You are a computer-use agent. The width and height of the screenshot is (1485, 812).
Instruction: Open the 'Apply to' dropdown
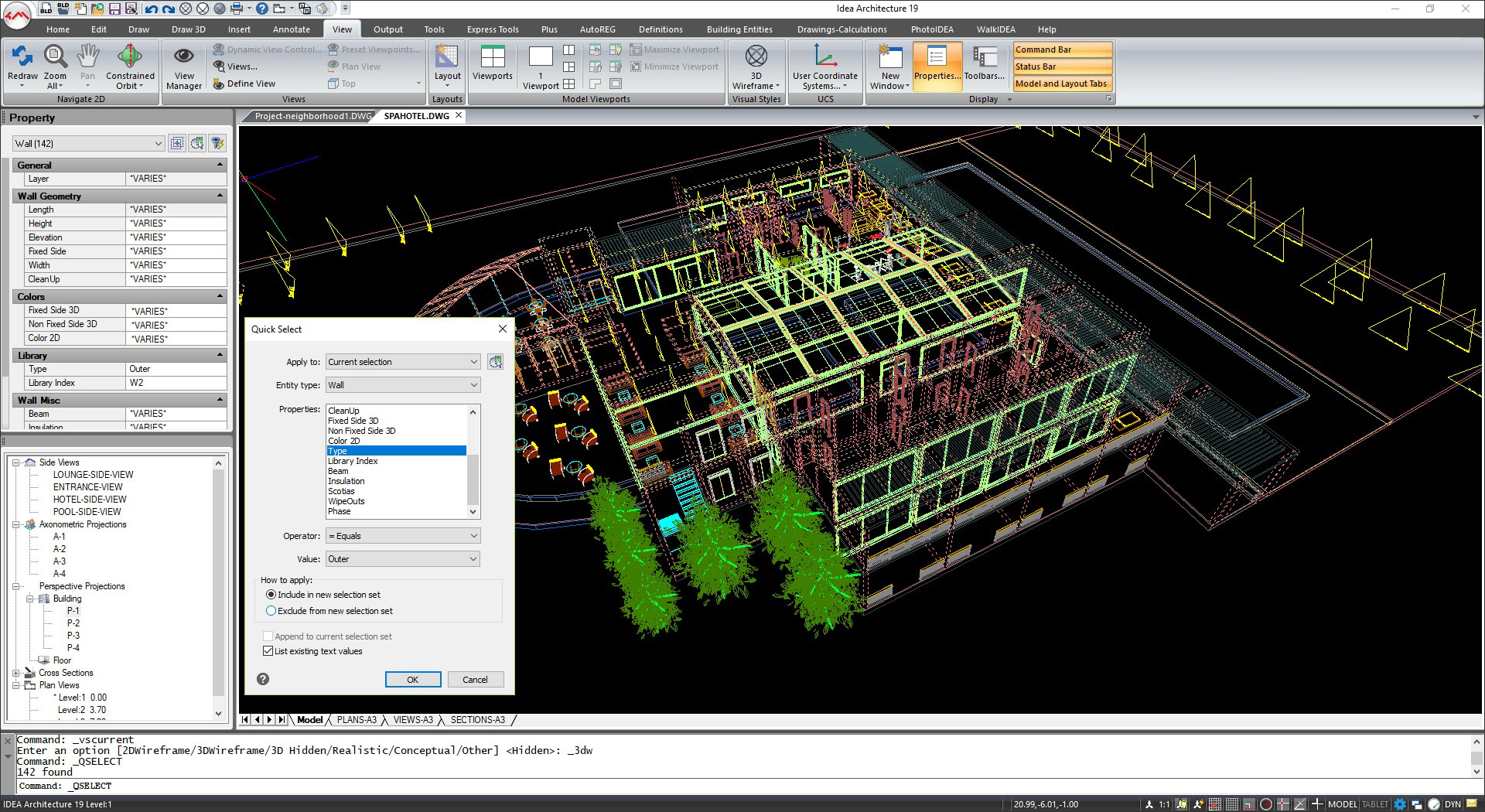tap(402, 362)
